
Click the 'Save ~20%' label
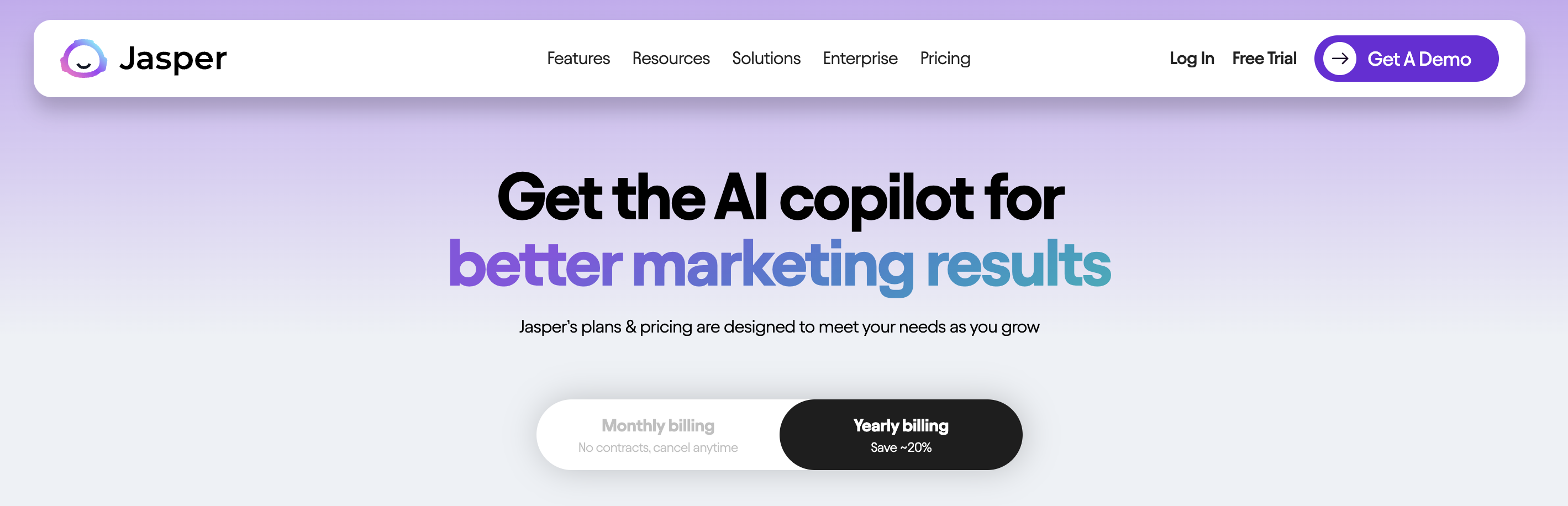900,447
